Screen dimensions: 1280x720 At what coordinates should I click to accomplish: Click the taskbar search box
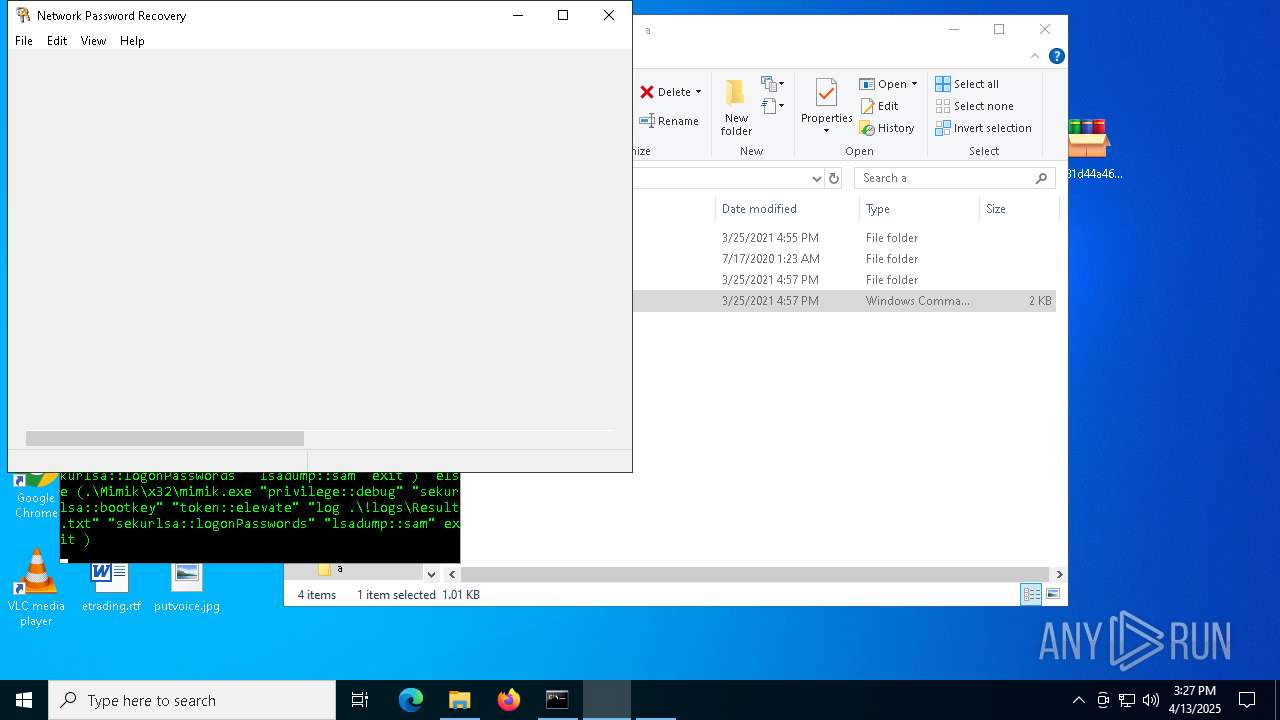[x=192, y=700]
